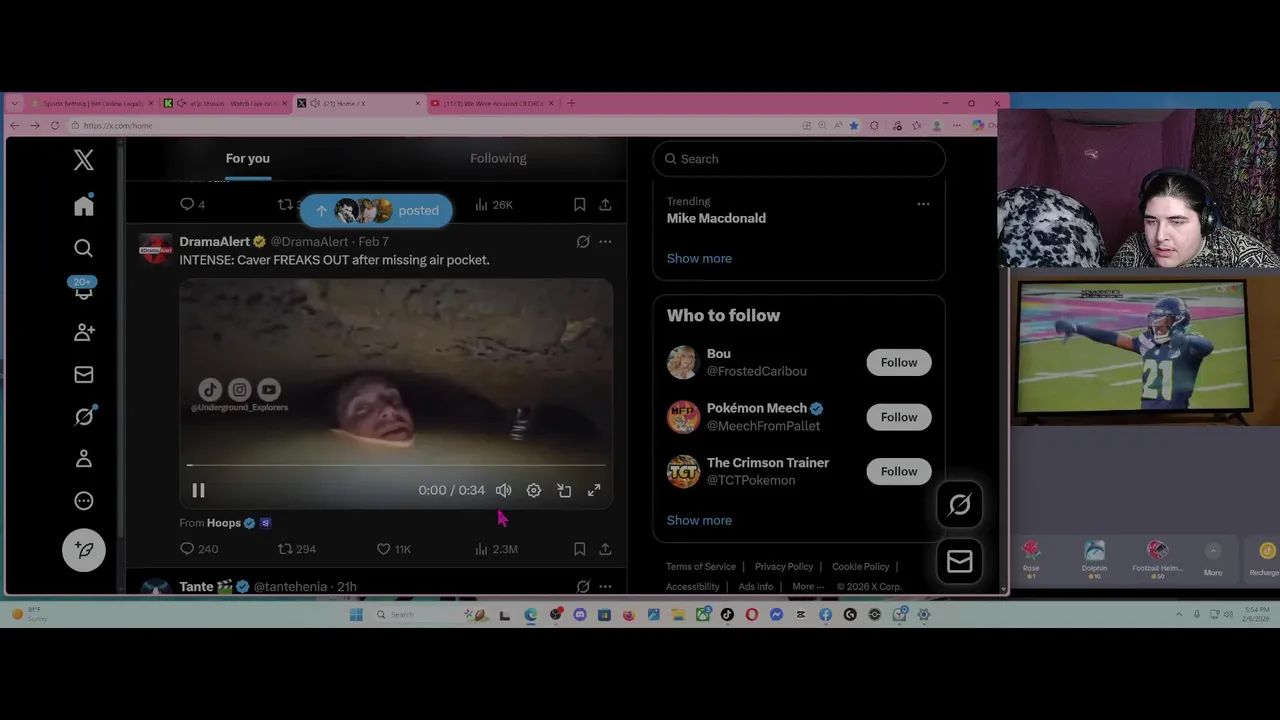Follow The Crimson Trainer
The image size is (1280, 720).
[899, 471]
